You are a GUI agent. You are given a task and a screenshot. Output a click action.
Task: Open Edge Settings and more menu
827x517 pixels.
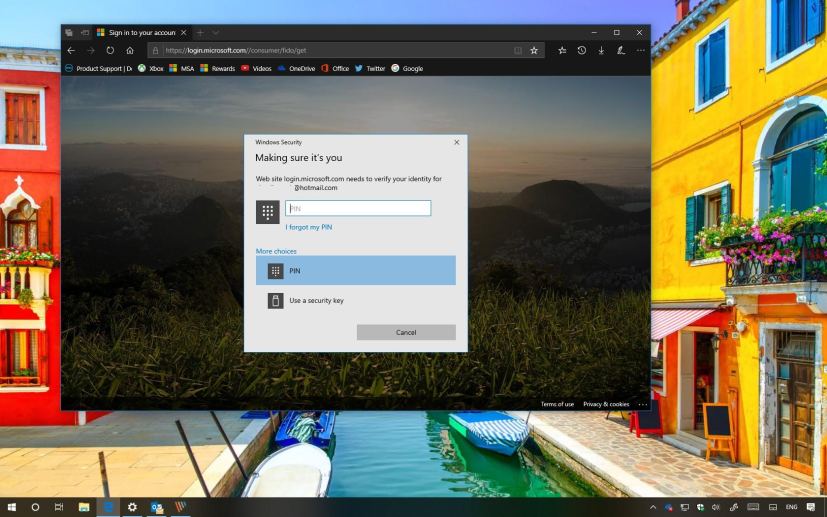640,51
